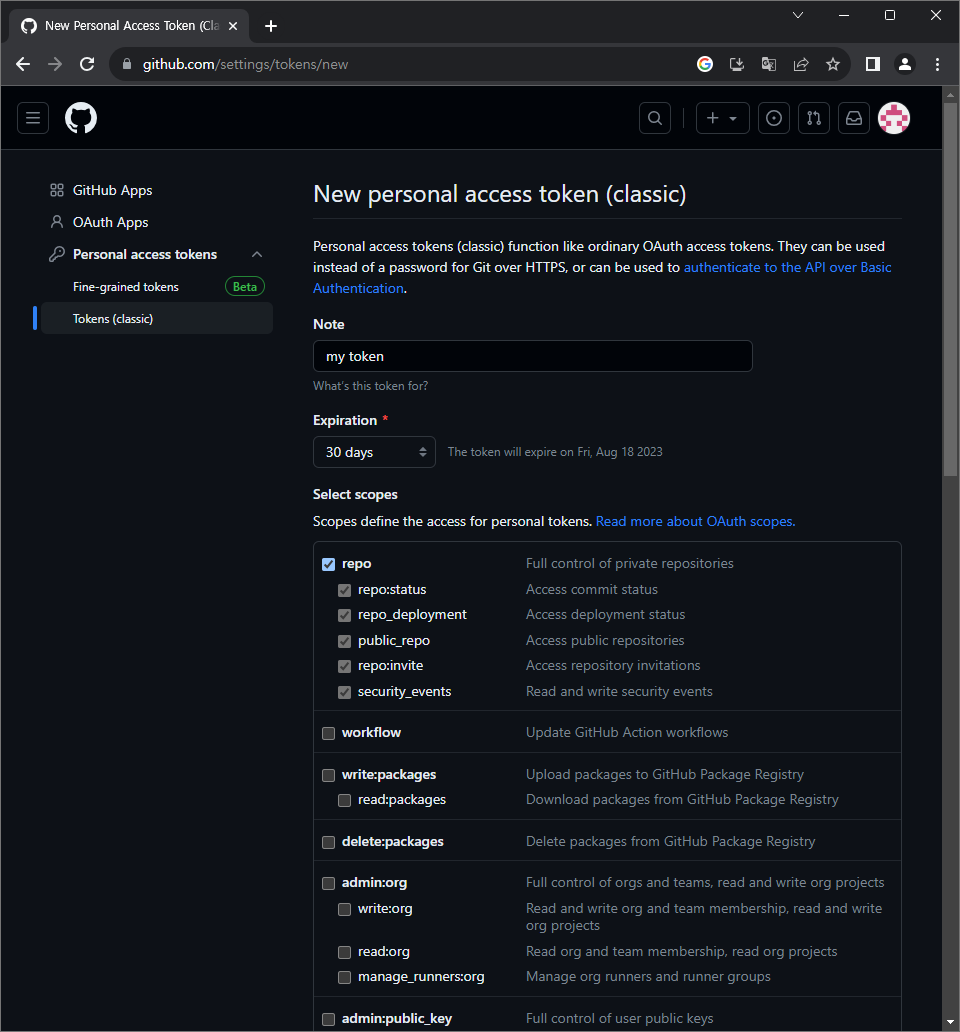Enable the write:packages checkbox
The height and width of the screenshot is (1032, 960).
coord(328,775)
